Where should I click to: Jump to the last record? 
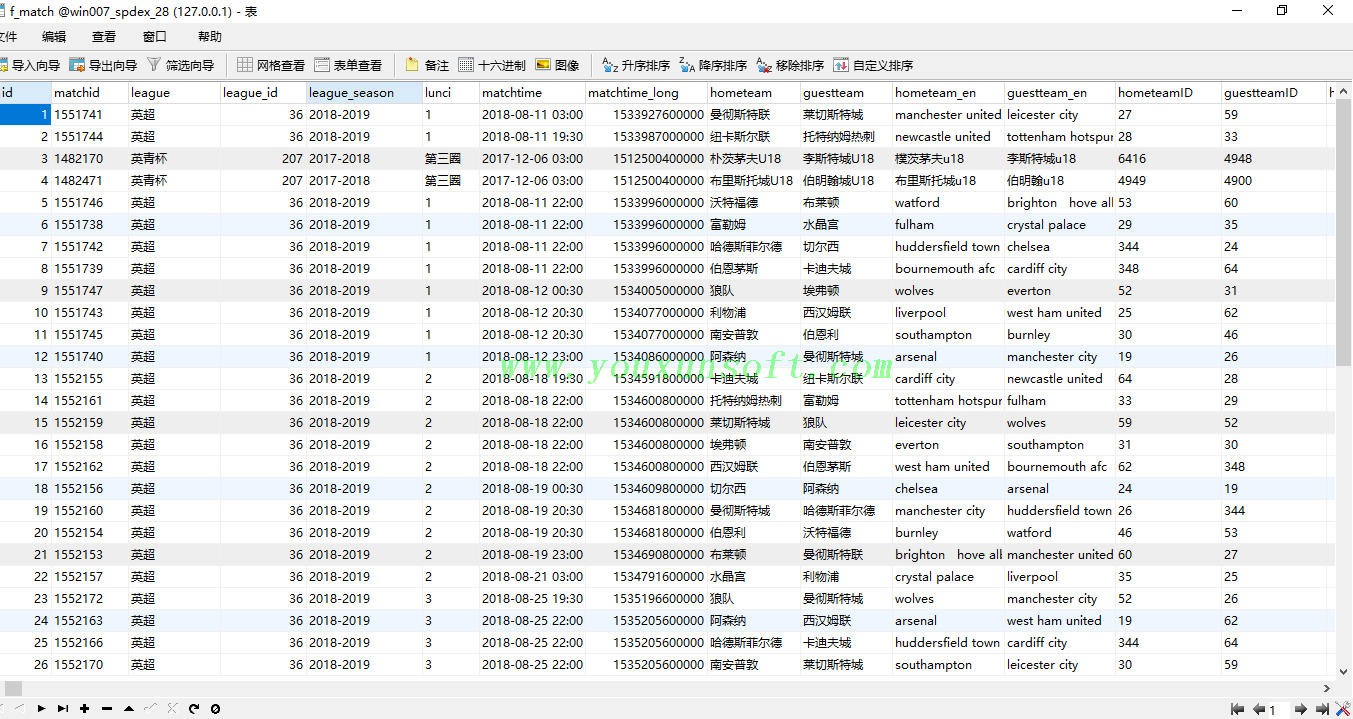point(63,708)
